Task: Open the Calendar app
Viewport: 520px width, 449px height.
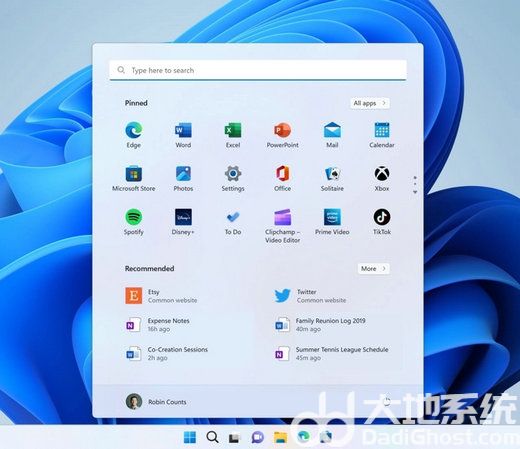Action: [382, 135]
